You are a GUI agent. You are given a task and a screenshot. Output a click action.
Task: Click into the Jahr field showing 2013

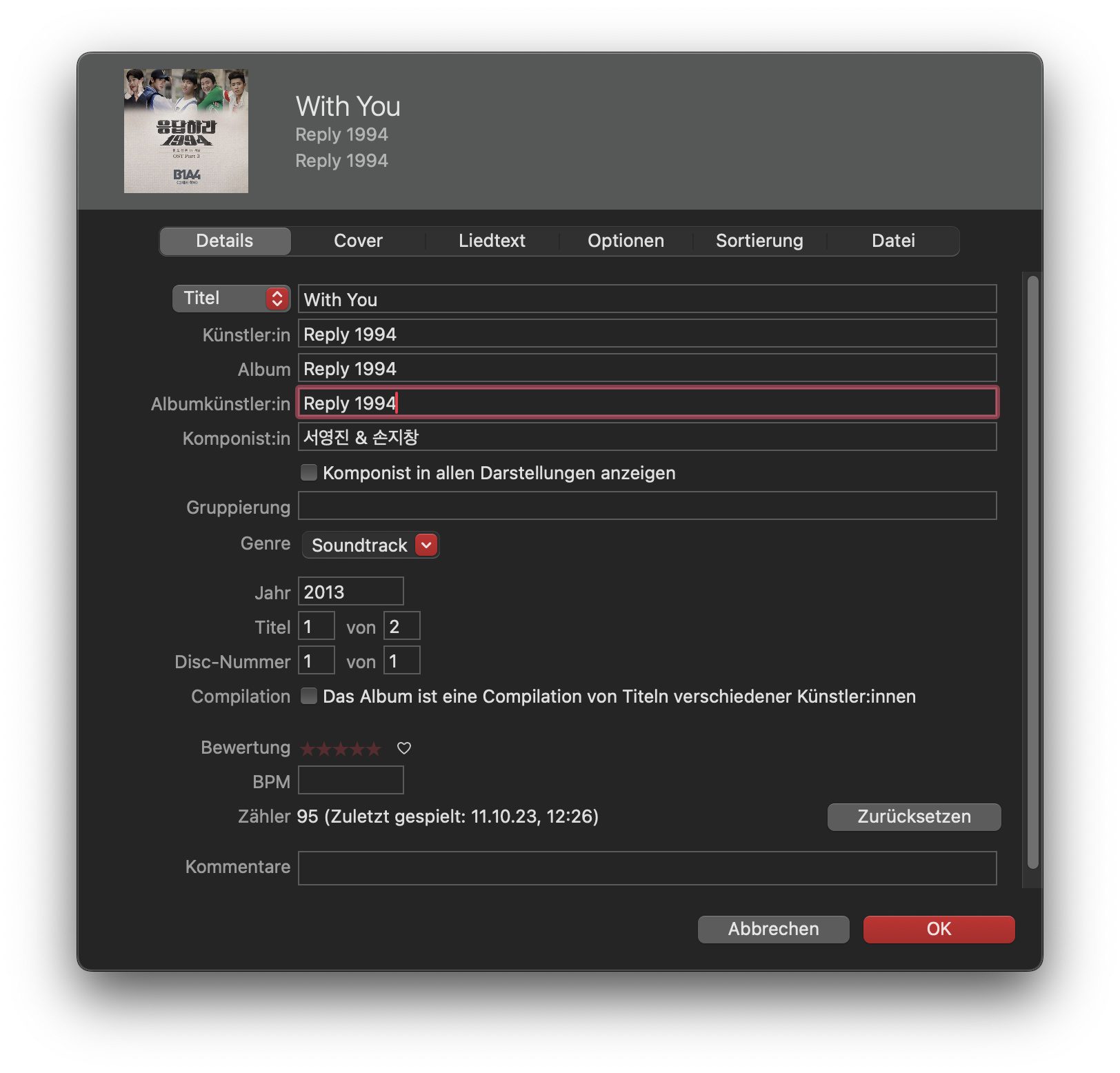coord(350,592)
